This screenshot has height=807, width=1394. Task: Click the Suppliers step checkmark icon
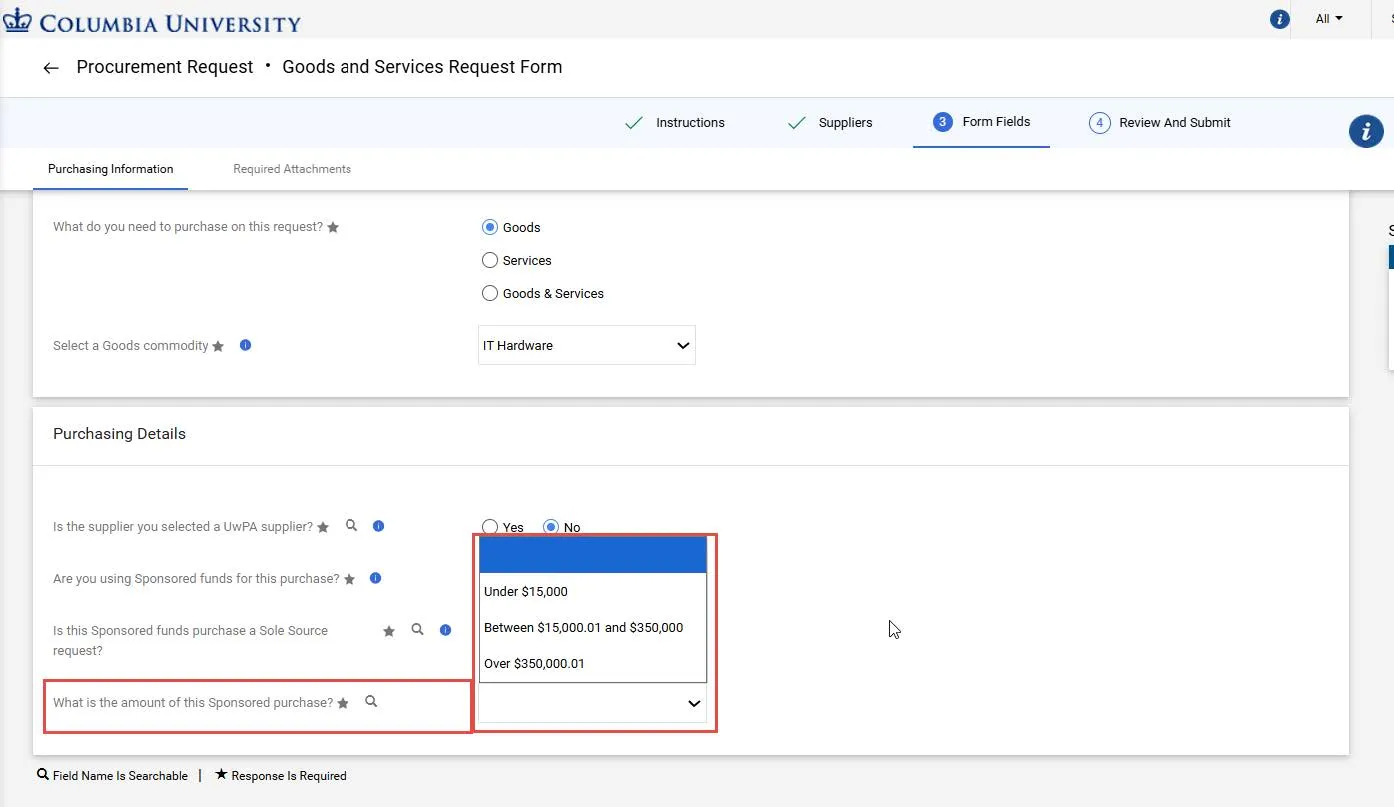[x=797, y=123]
